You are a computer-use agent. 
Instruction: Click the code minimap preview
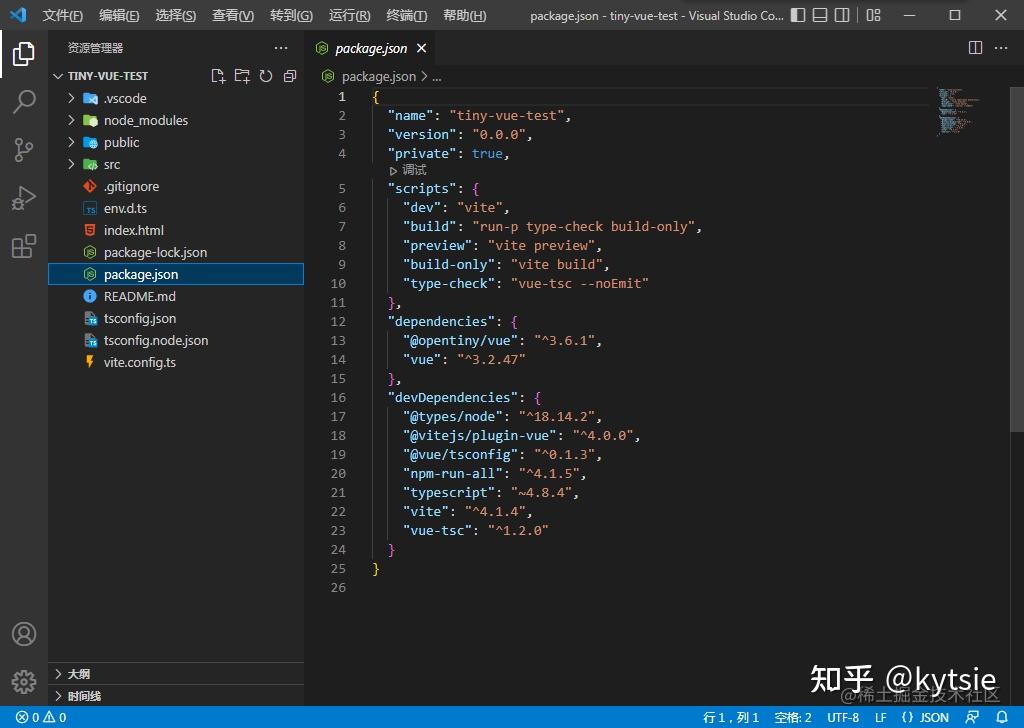[958, 112]
